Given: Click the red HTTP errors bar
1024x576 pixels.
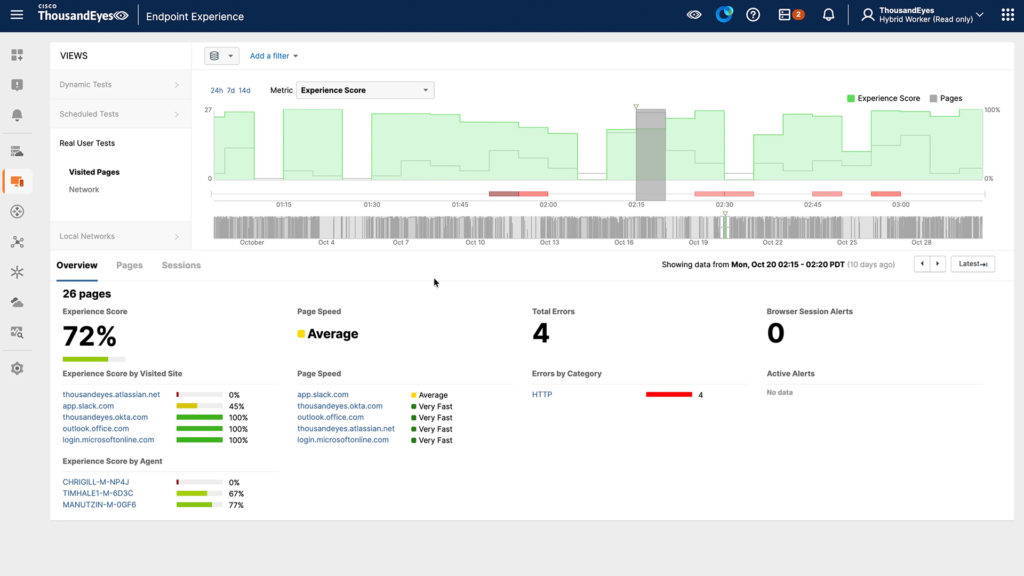Looking at the screenshot, I should [668, 395].
